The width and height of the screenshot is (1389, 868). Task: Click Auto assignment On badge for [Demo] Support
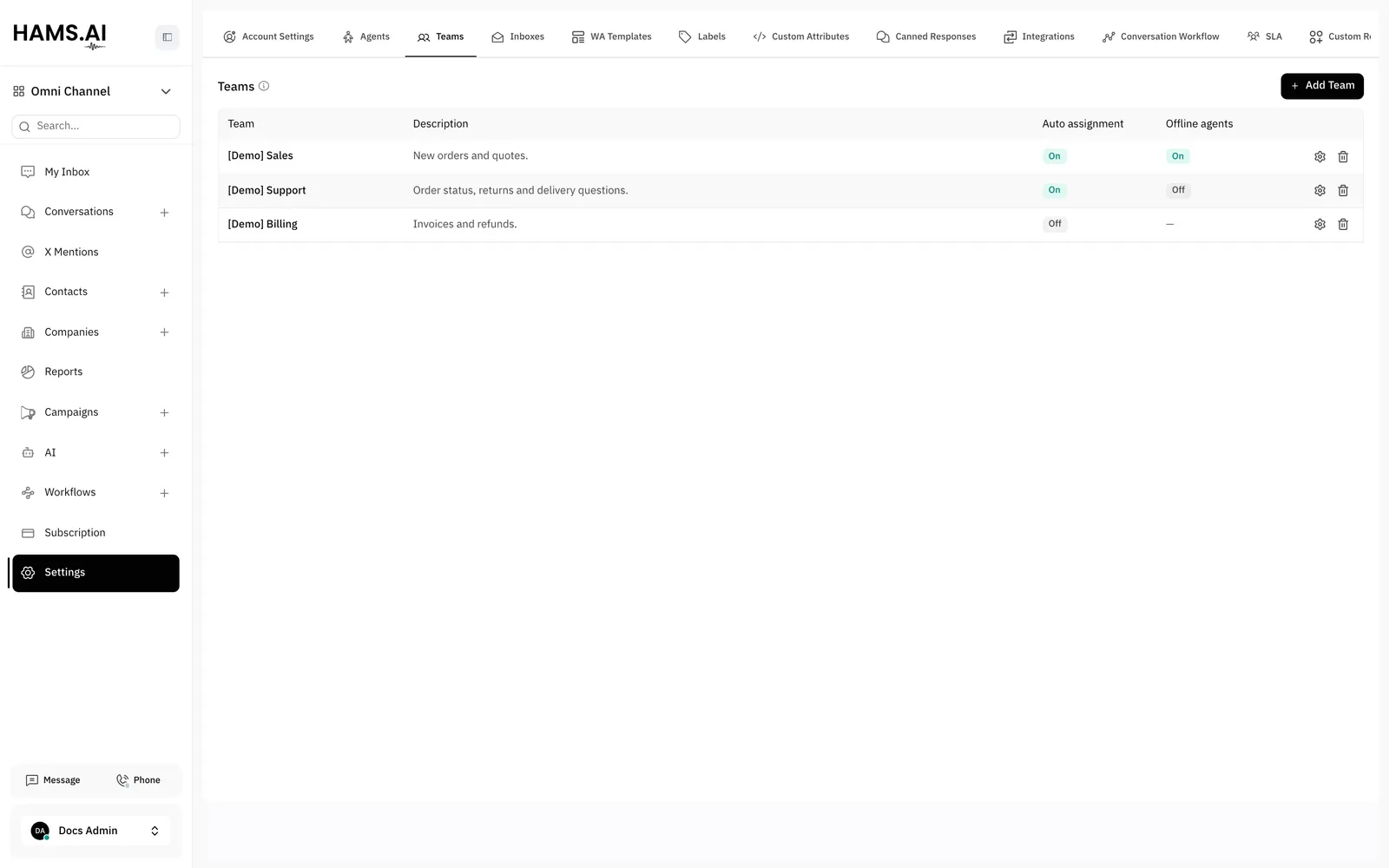[x=1054, y=190]
